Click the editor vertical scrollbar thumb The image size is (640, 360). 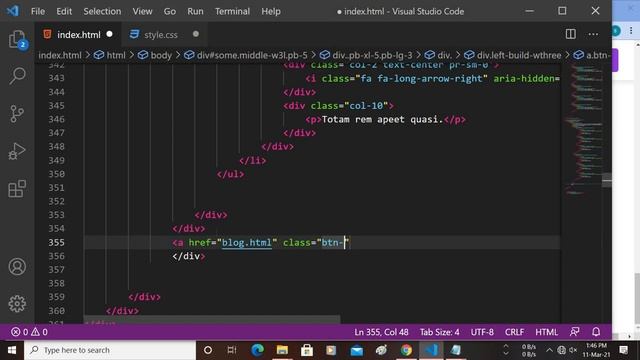coord(607,180)
